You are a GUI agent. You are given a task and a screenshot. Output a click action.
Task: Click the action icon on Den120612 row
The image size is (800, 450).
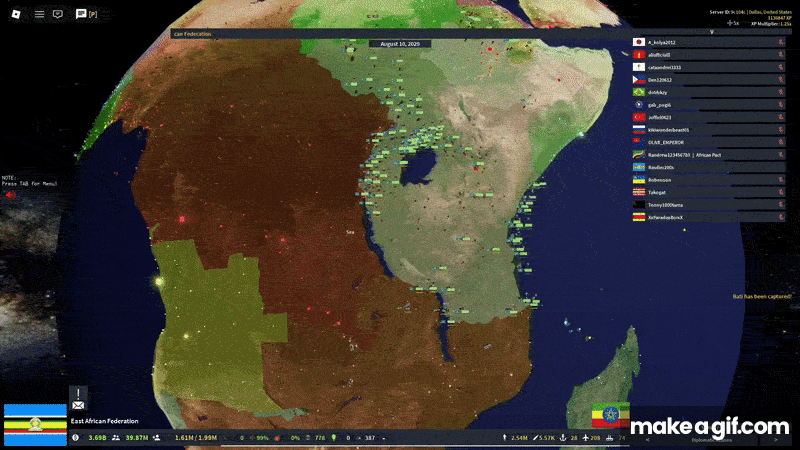[x=781, y=80]
